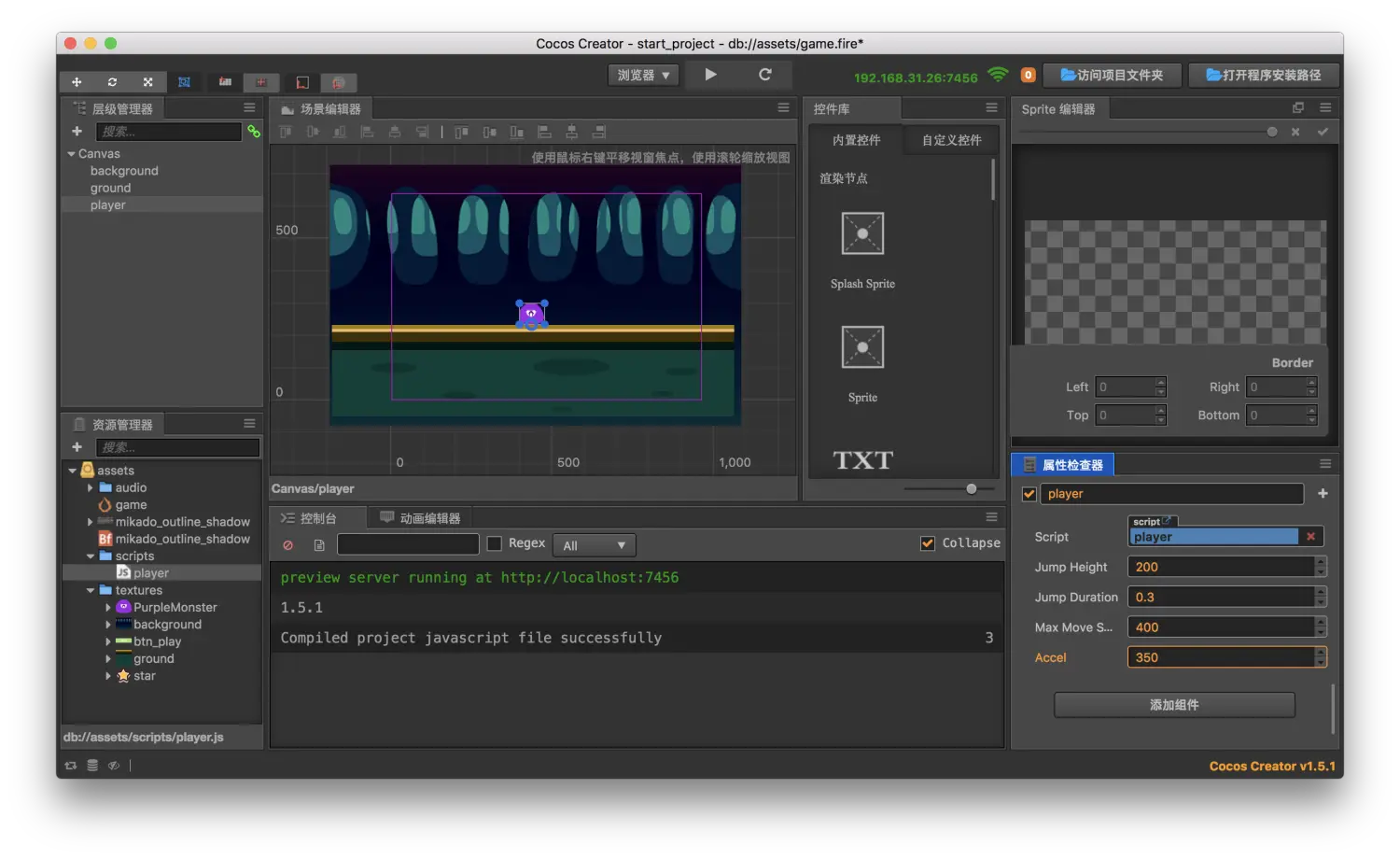
Task: Open the All log-level dropdown
Action: click(594, 545)
